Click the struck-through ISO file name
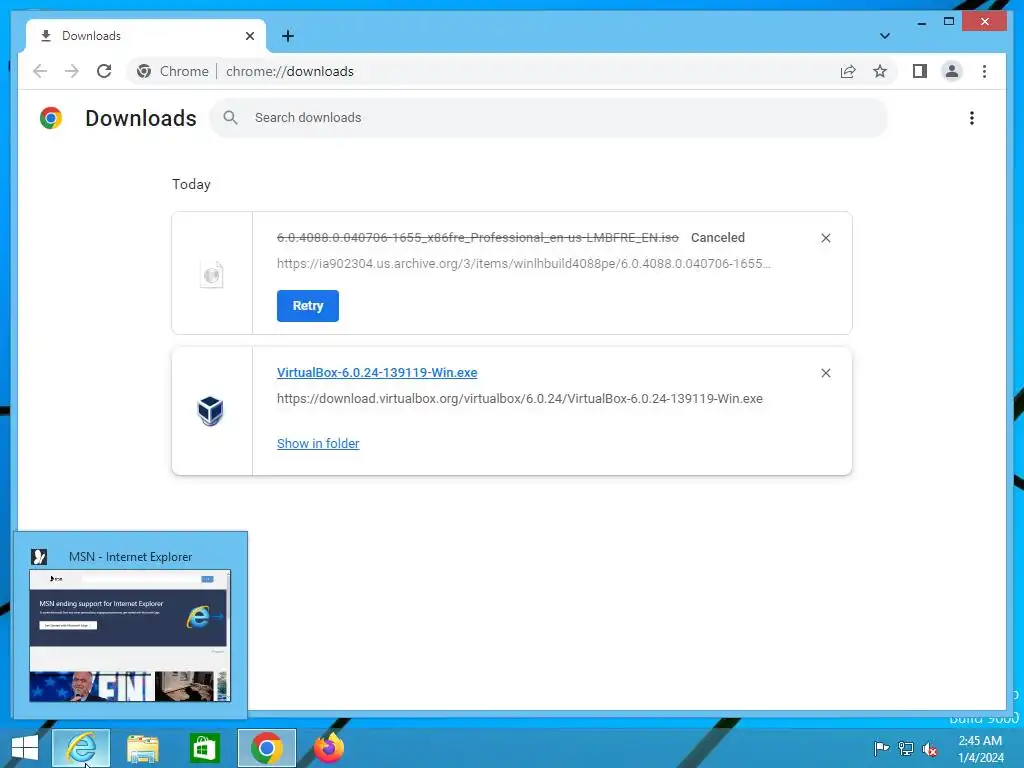The width and height of the screenshot is (1024, 768). click(x=477, y=238)
